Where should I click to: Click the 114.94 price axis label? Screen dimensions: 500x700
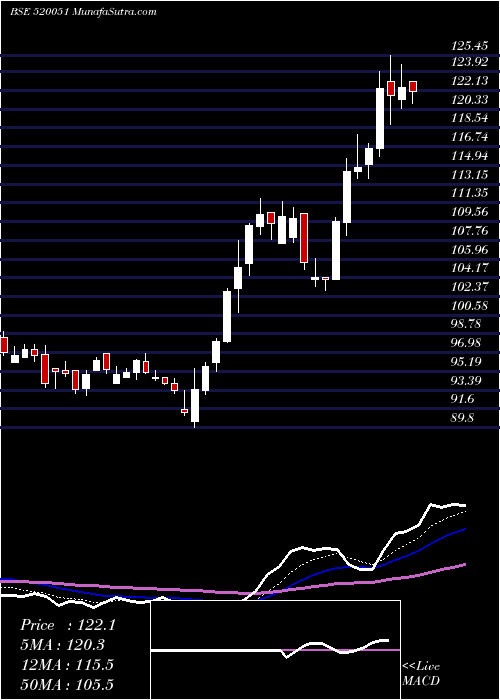[469, 156]
